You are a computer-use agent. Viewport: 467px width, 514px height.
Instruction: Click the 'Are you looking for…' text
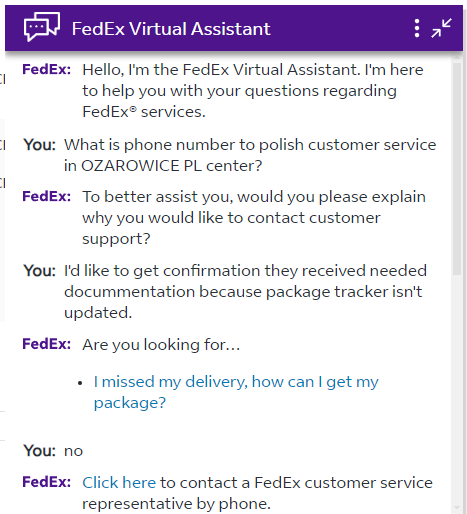pos(161,344)
